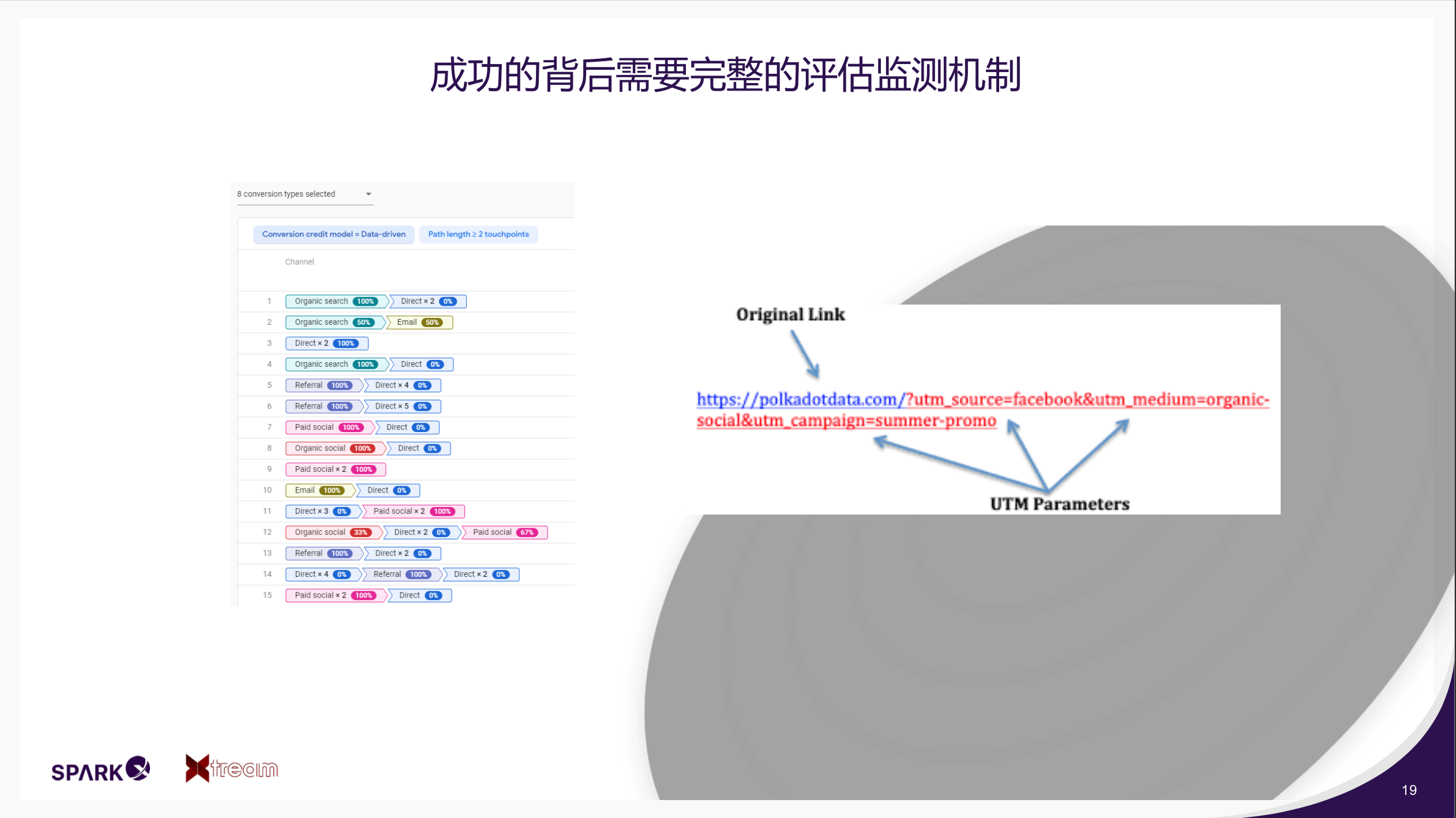Image resolution: width=1456 pixels, height=818 pixels.
Task: Select the Direct × 4 chip in row 5
Action: pyautogui.click(x=403, y=385)
